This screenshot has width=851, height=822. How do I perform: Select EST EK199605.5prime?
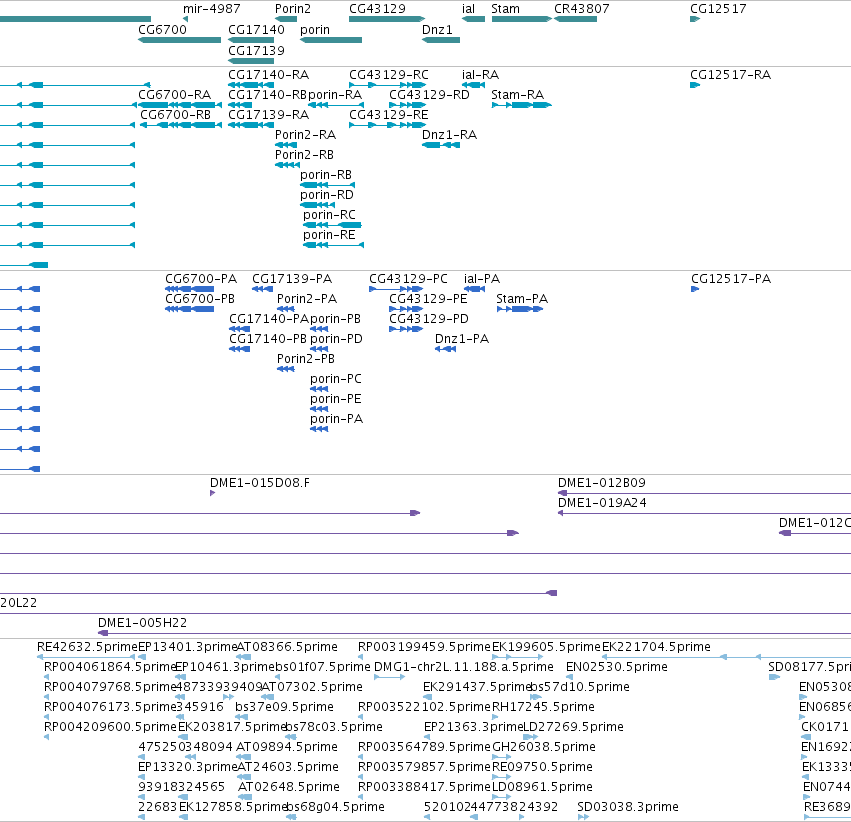pos(517,657)
